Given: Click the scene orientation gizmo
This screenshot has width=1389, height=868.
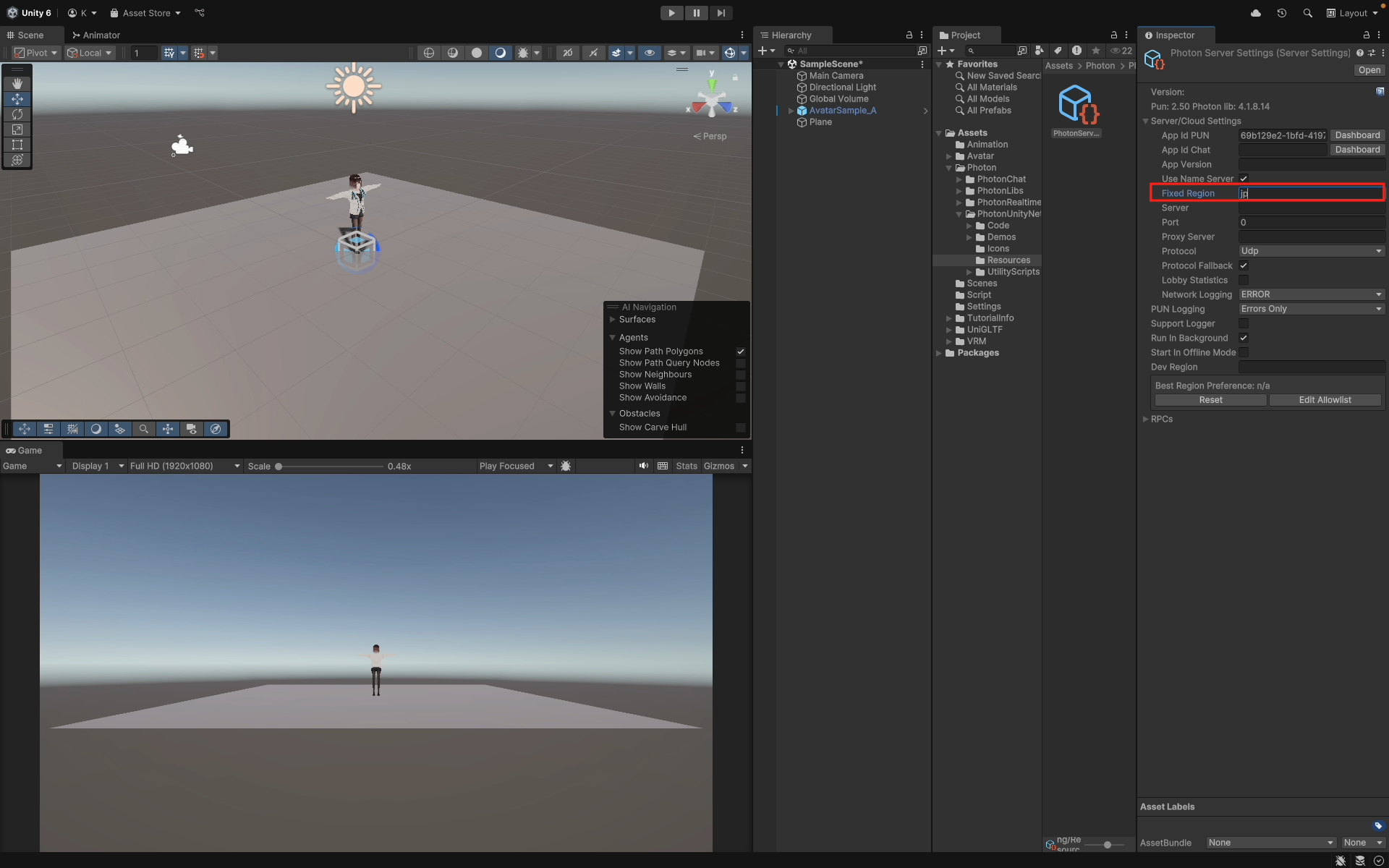Looking at the screenshot, I should pos(712,95).
